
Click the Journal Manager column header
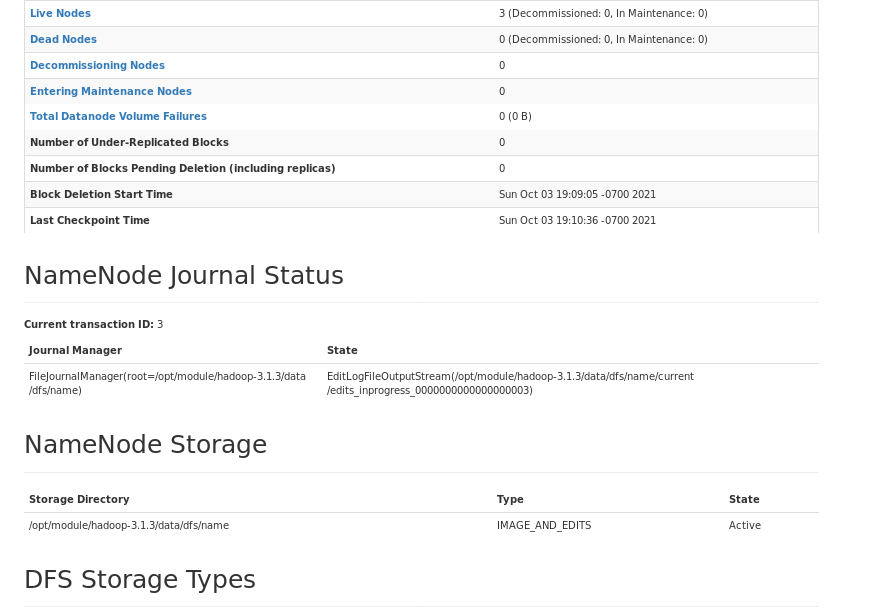coord(75,350)
